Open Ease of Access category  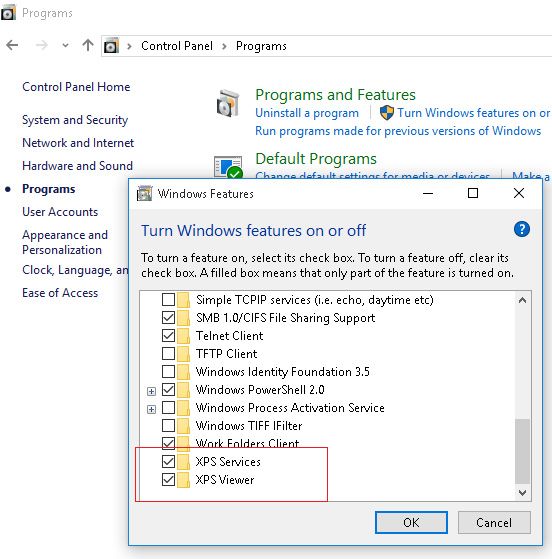pyautogui.click(x=60, y=293)
